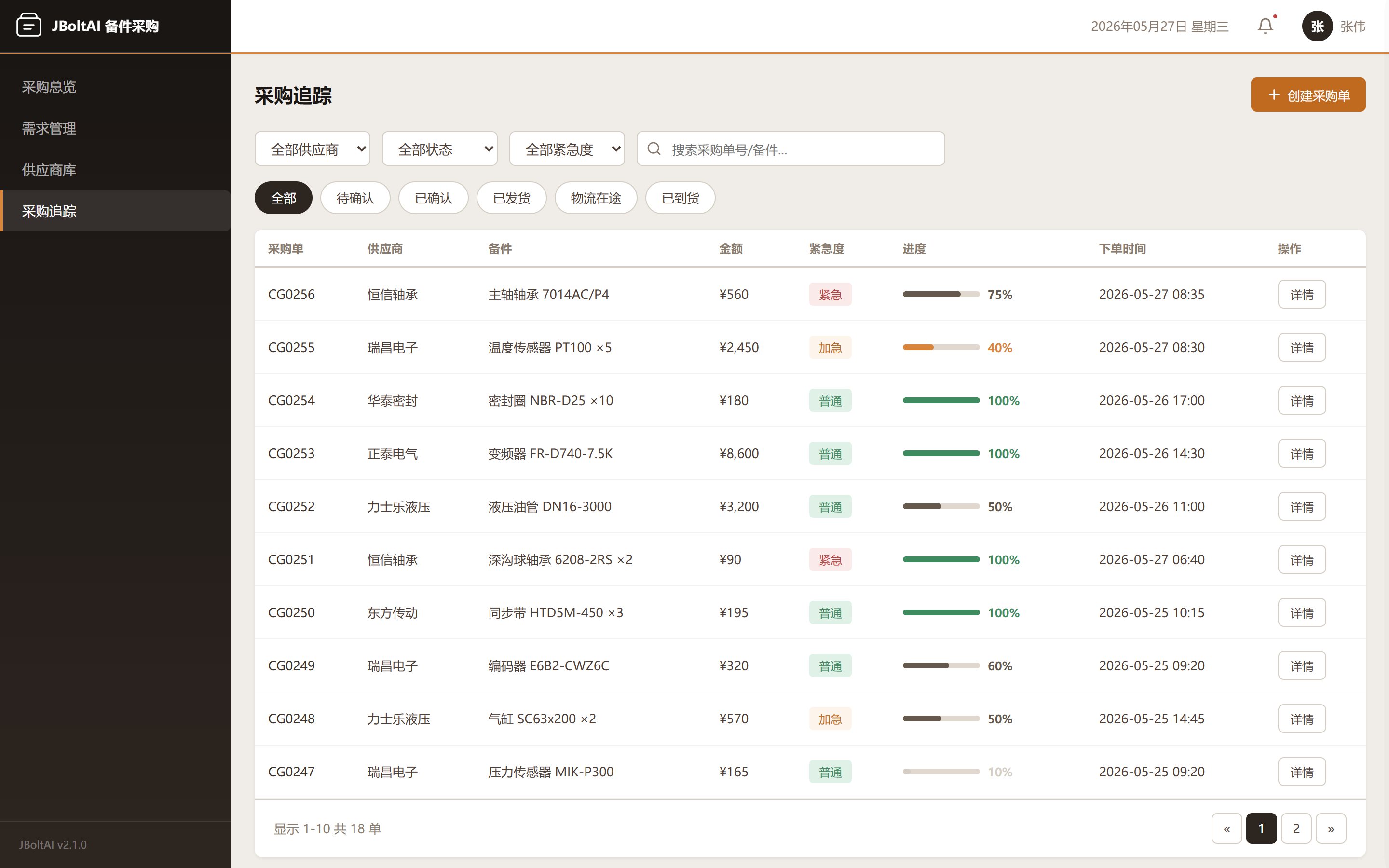Click order time 2026-05-25 14:45
The width and height of the screenshot is (1389, 868).
coord(1151,719)
